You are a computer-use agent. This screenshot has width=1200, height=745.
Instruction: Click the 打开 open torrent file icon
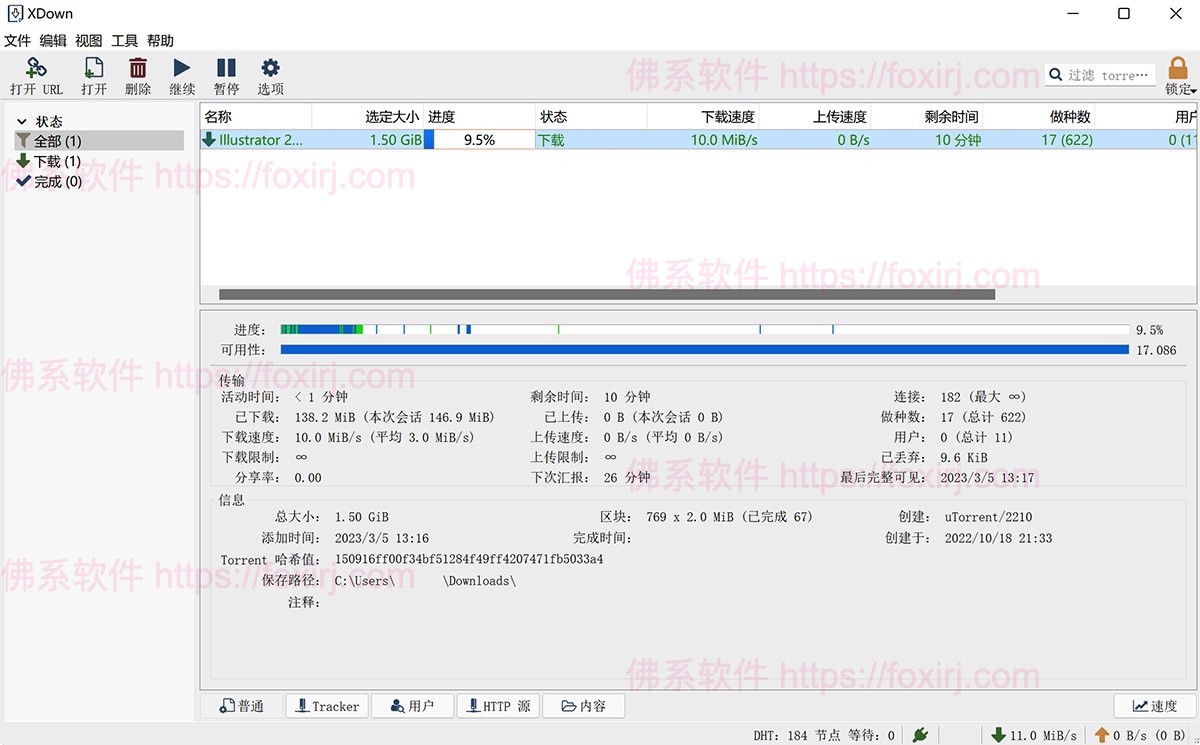pos(92,75)
